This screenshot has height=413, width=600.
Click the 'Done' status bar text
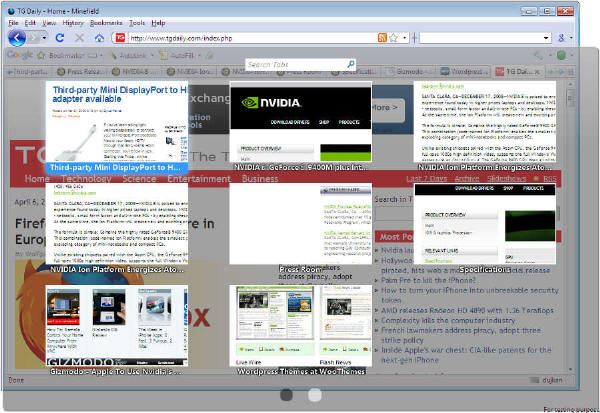coord(16,380)
